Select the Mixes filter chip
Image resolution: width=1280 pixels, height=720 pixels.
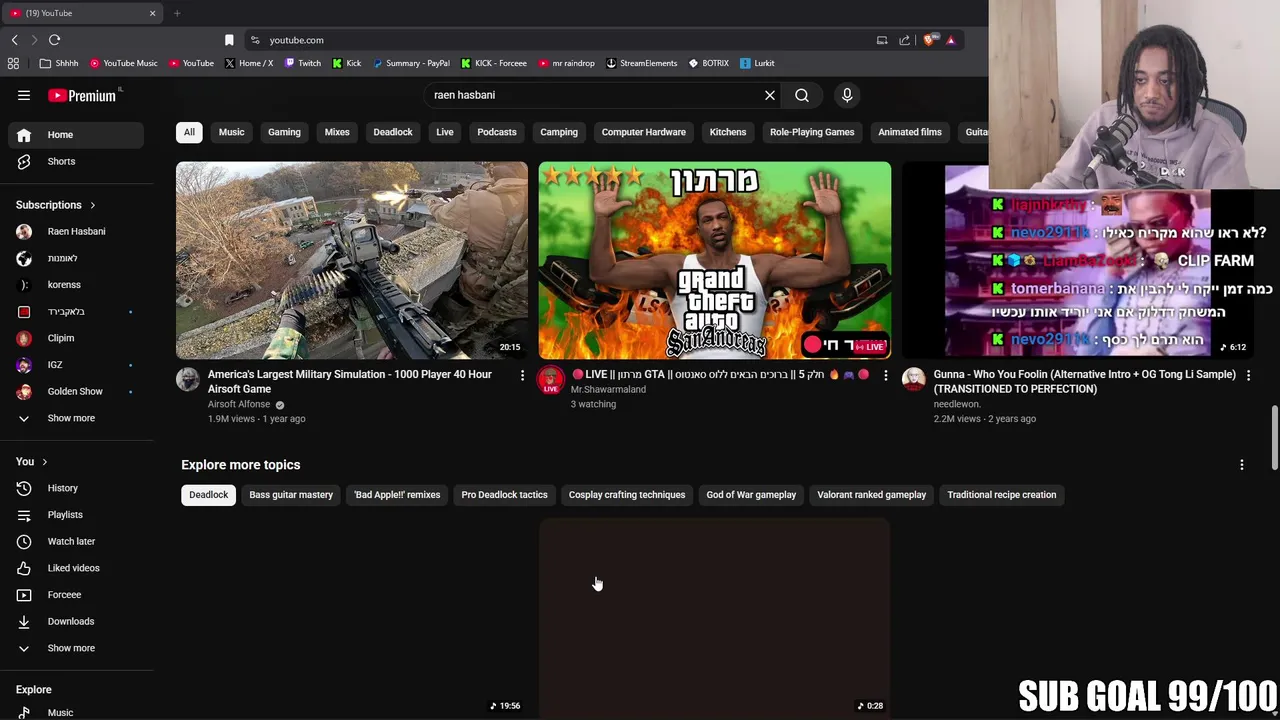tap(337, 132)
